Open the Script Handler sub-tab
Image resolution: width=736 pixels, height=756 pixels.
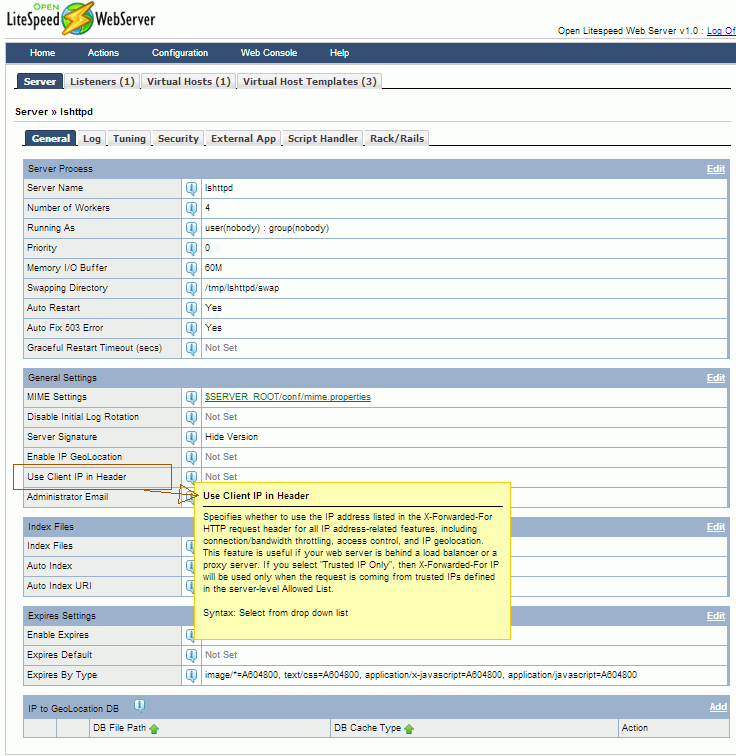click(323, 138)
